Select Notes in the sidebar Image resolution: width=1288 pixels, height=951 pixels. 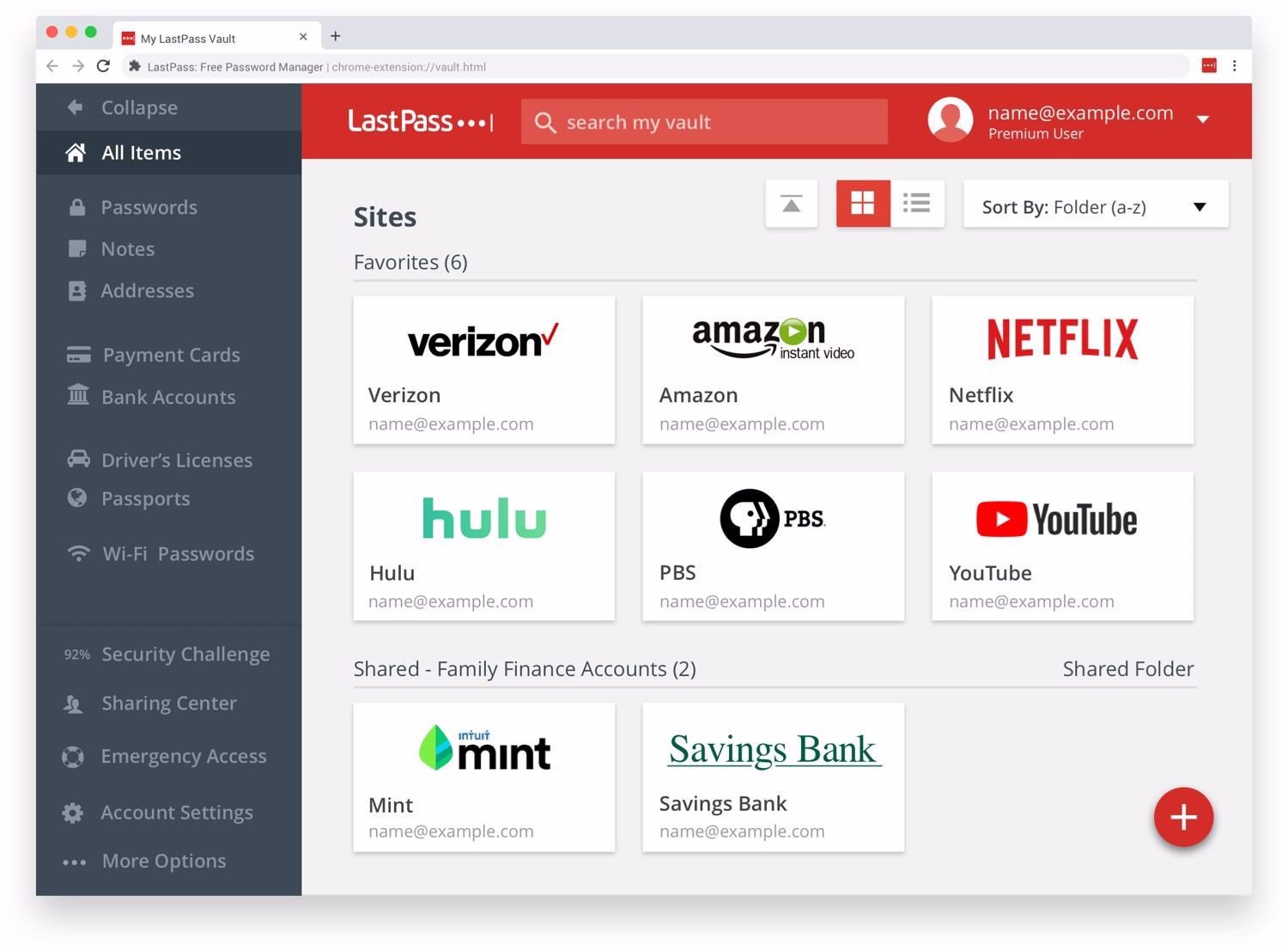[127, 248]
